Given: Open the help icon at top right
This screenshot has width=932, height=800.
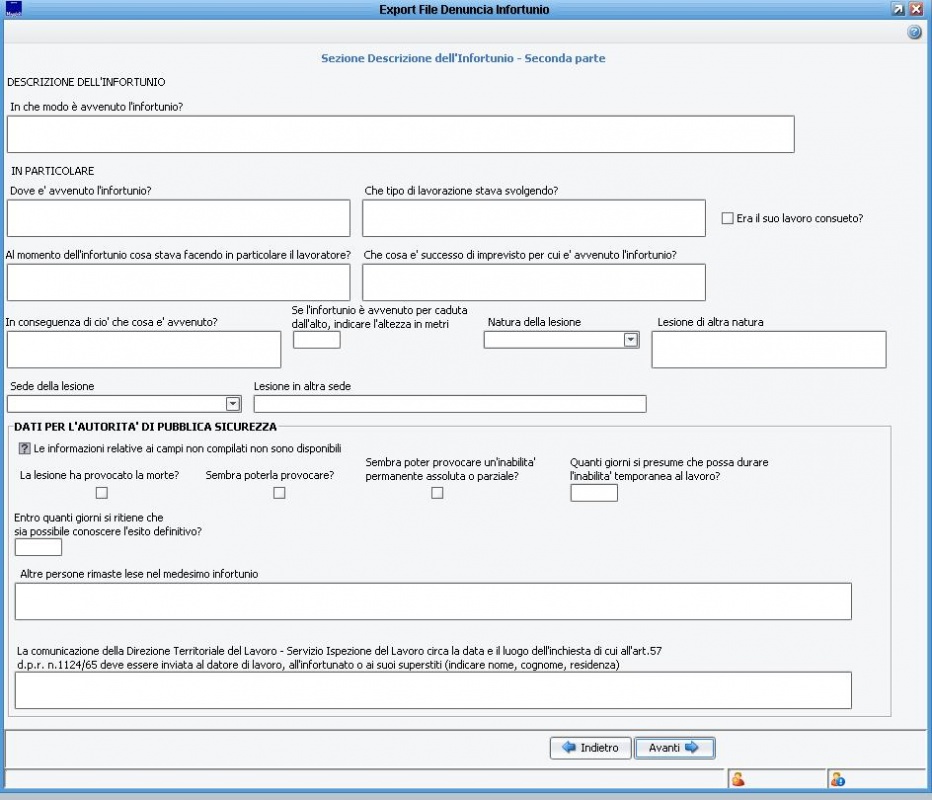Looking at the screenshot, I should click(914, 32).
